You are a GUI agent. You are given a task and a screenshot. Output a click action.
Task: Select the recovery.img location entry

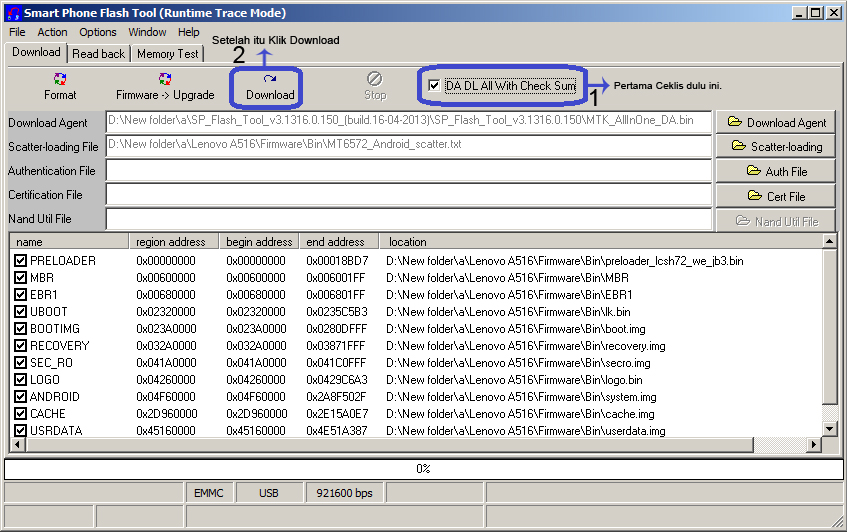tap(526, 346)
